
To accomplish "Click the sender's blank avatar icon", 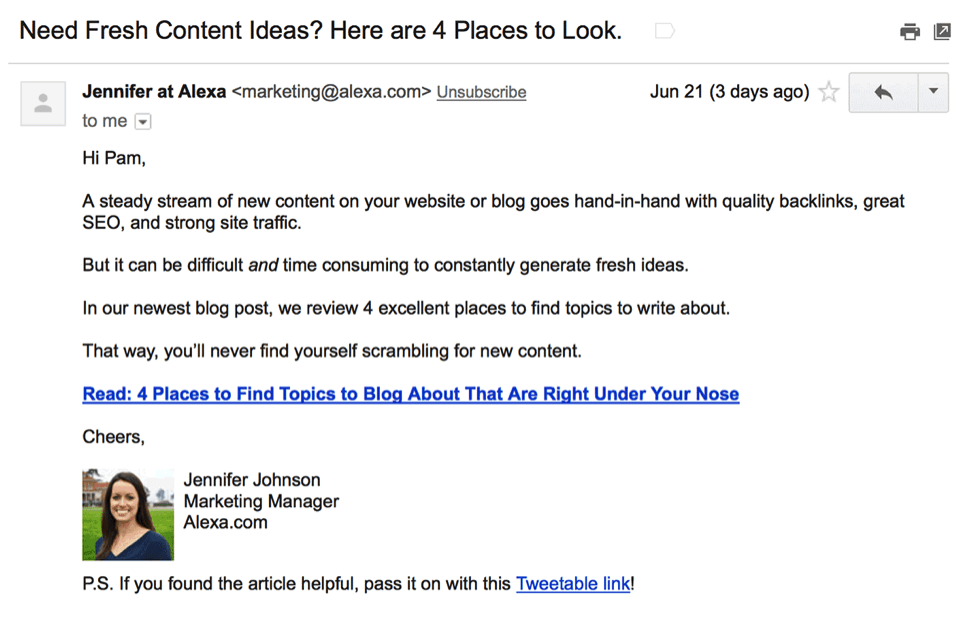I will tap(43, 103).
